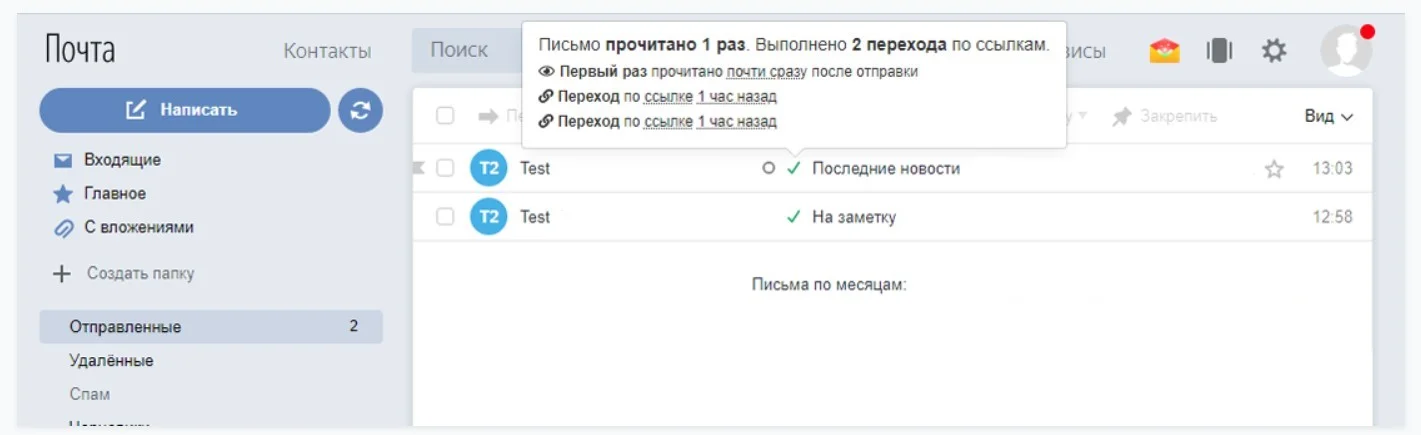Open the settings gear icon
This screenshot has height=435, width=1421.
1273,51
